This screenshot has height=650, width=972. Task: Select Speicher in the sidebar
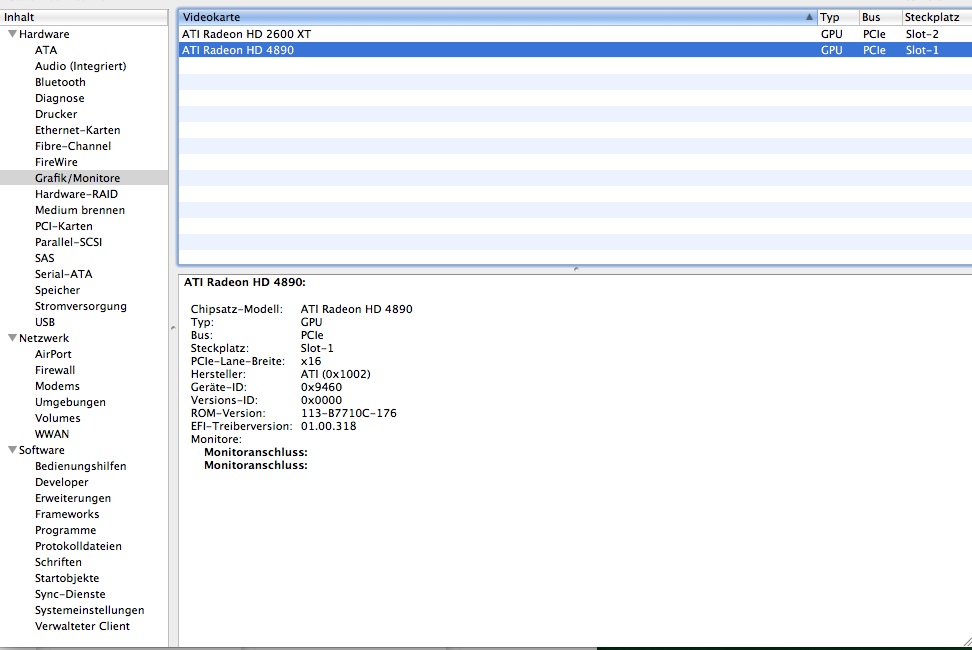58,290
